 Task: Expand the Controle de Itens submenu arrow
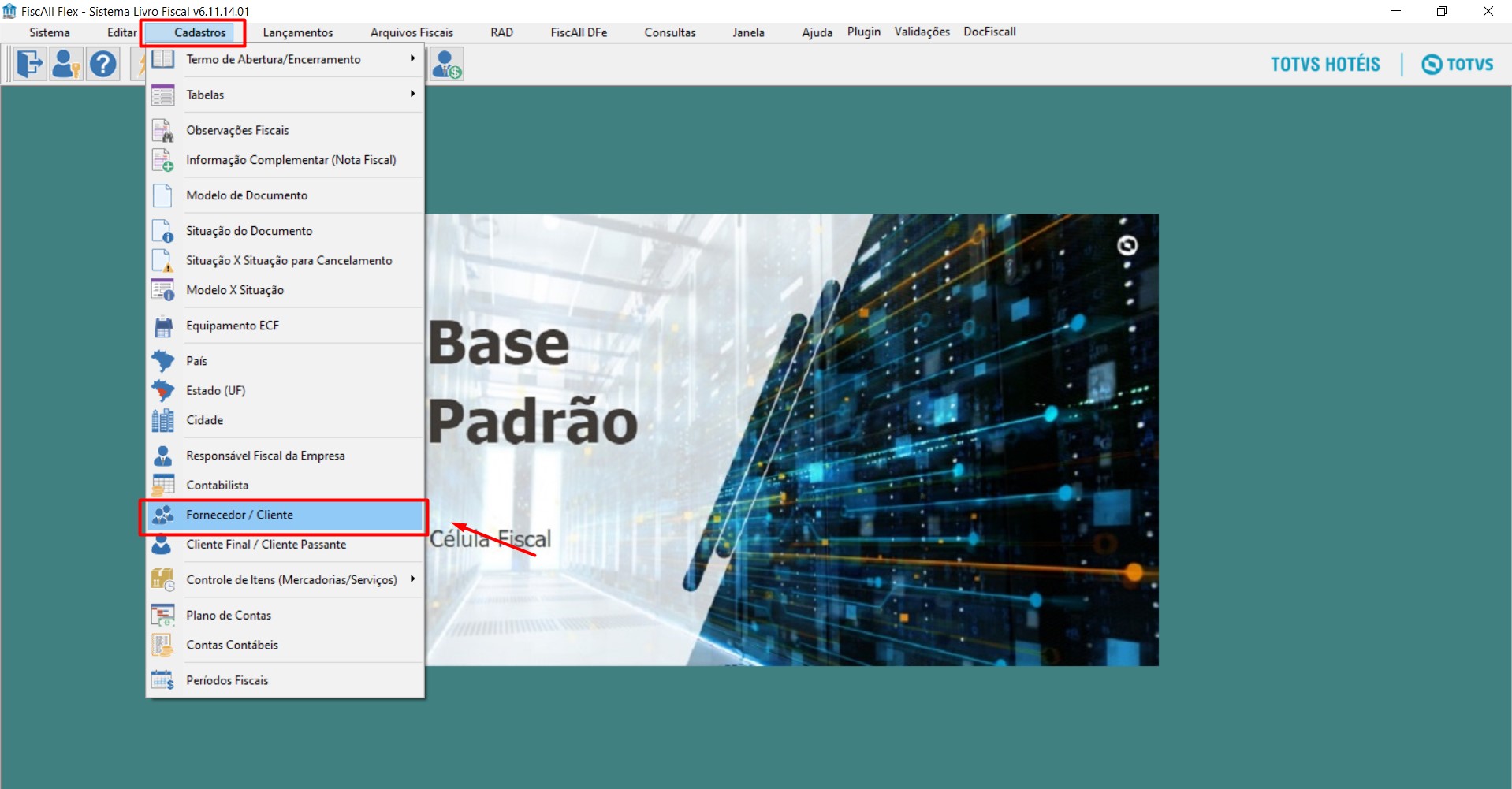click(412, 579)
